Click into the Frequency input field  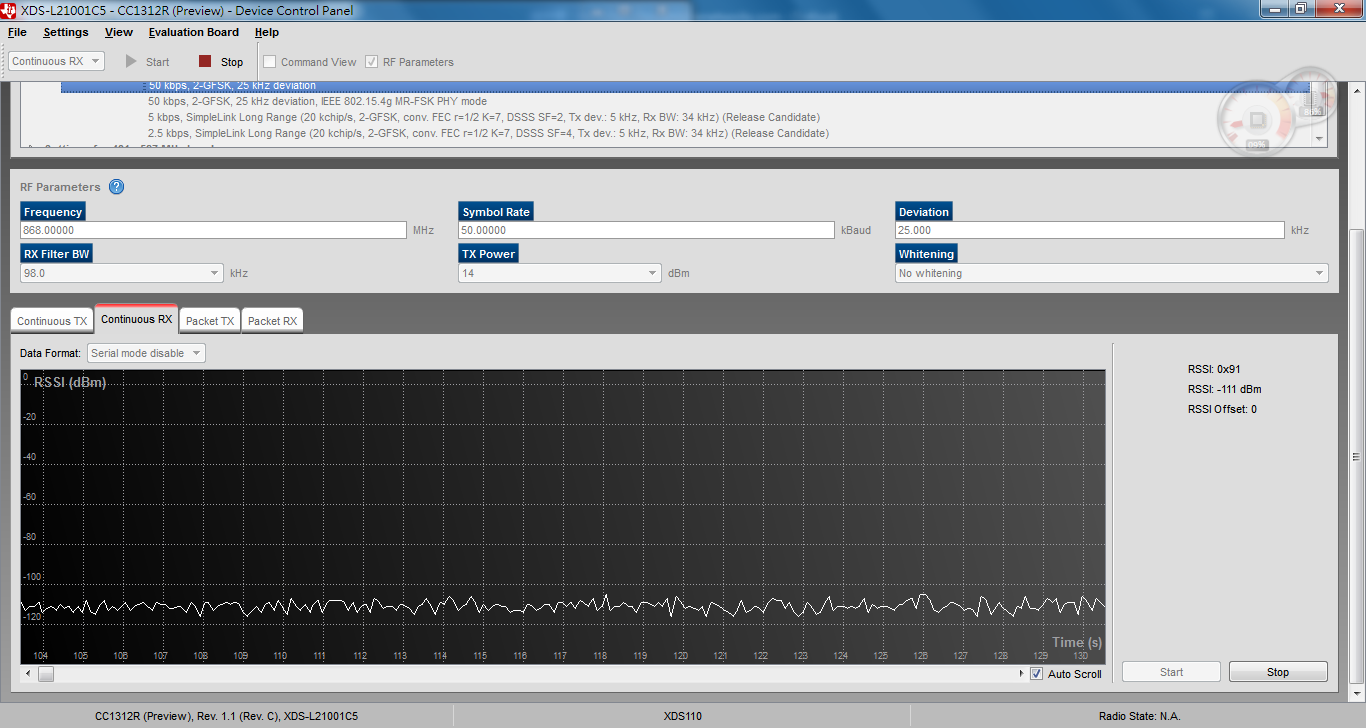(213, 230)
